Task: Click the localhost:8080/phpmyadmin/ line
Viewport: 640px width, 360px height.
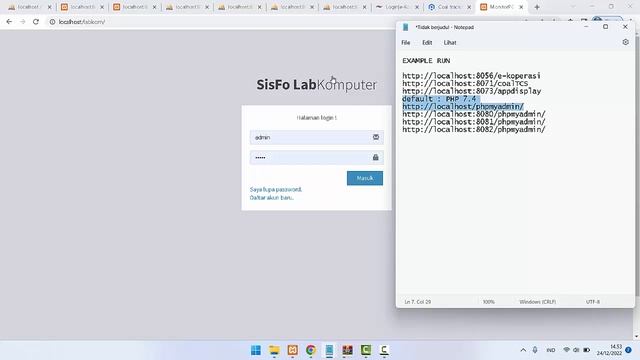Action: point(474,114)
